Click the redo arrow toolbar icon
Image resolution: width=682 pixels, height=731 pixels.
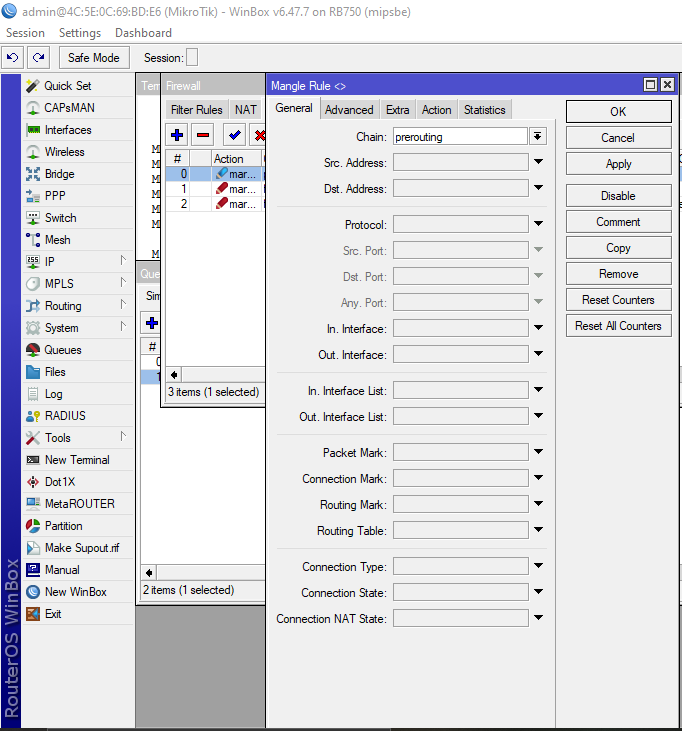(39, 58)
